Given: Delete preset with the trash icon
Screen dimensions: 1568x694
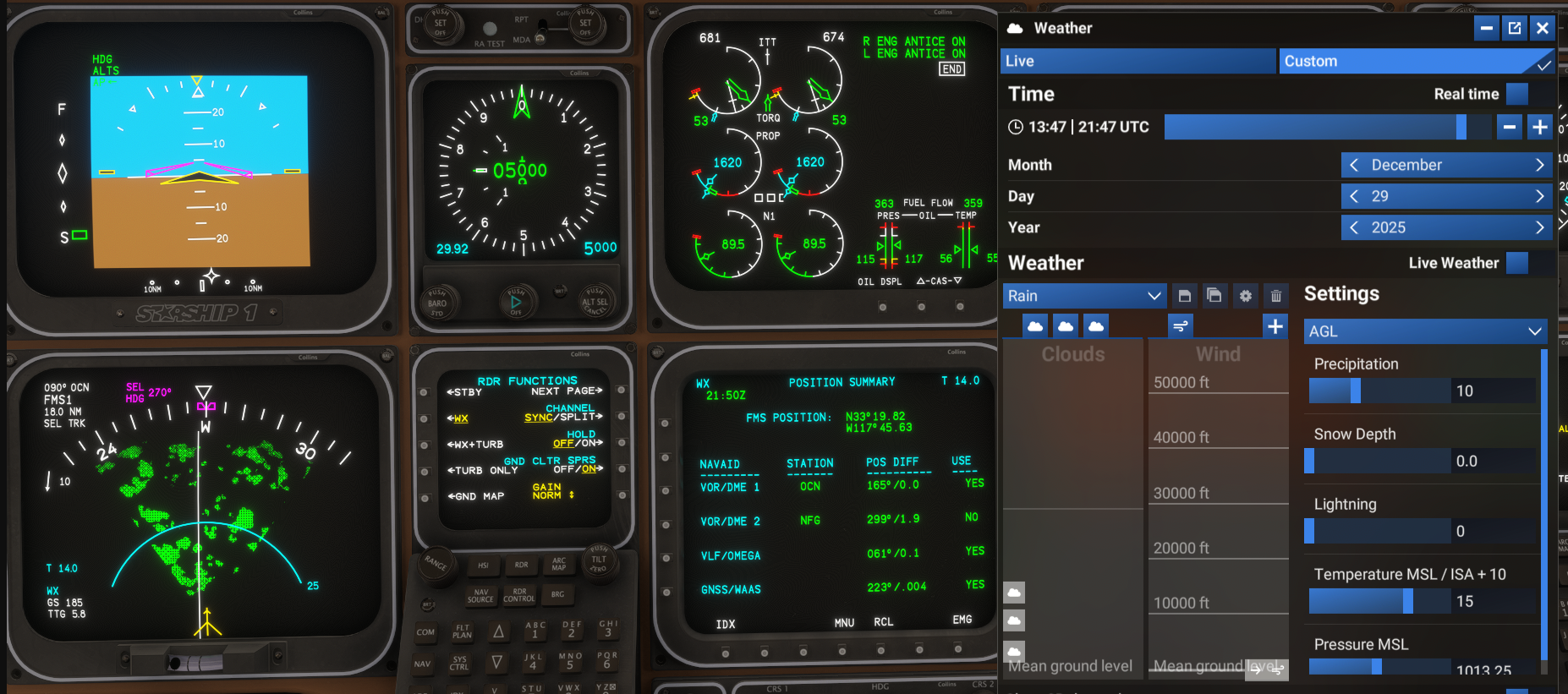Looking at the screenshot, I should pos(1276,296).
